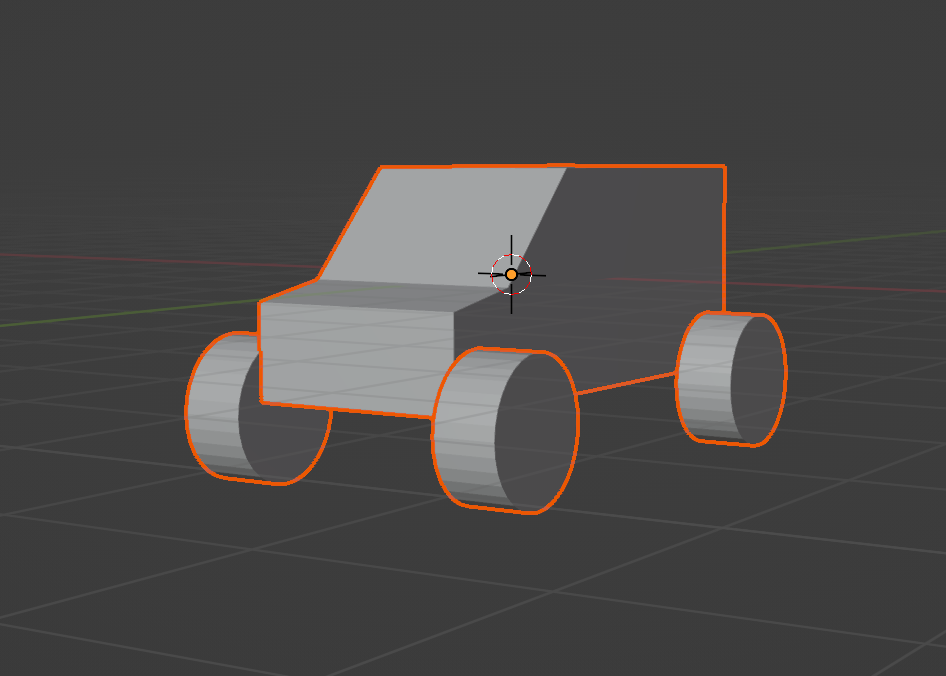The image size is (946, 676).
Task: Click the hood top face of the car
Action: pyautogui.click(x=380, y=293)
